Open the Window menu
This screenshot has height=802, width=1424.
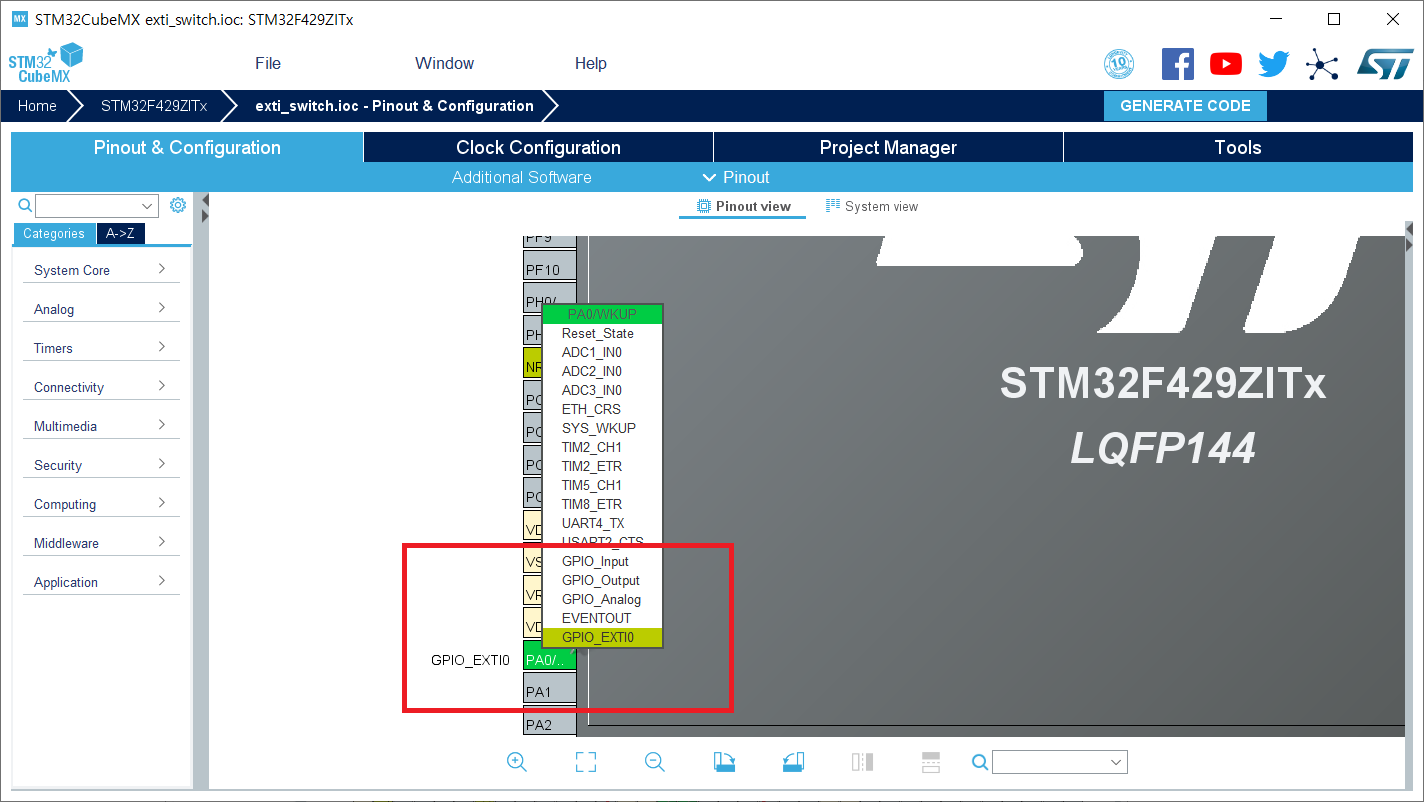tap(444, 63)
